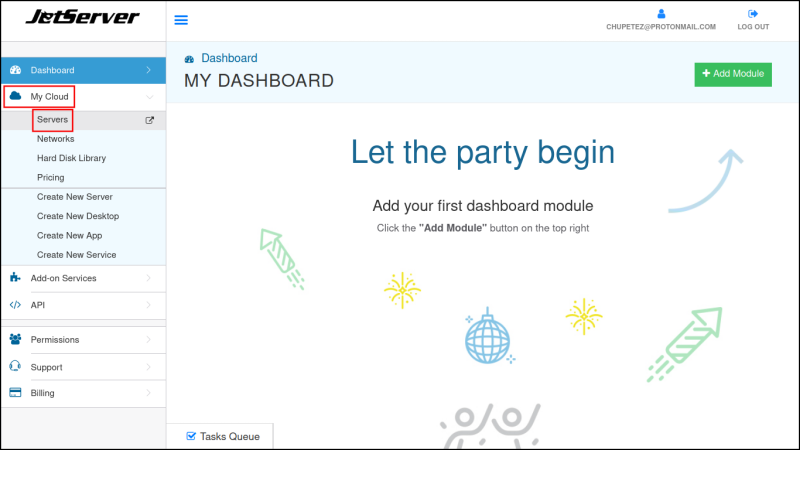The image size is (800, 480).
Task: Click the Billing credit card icon
Action: 15,393
